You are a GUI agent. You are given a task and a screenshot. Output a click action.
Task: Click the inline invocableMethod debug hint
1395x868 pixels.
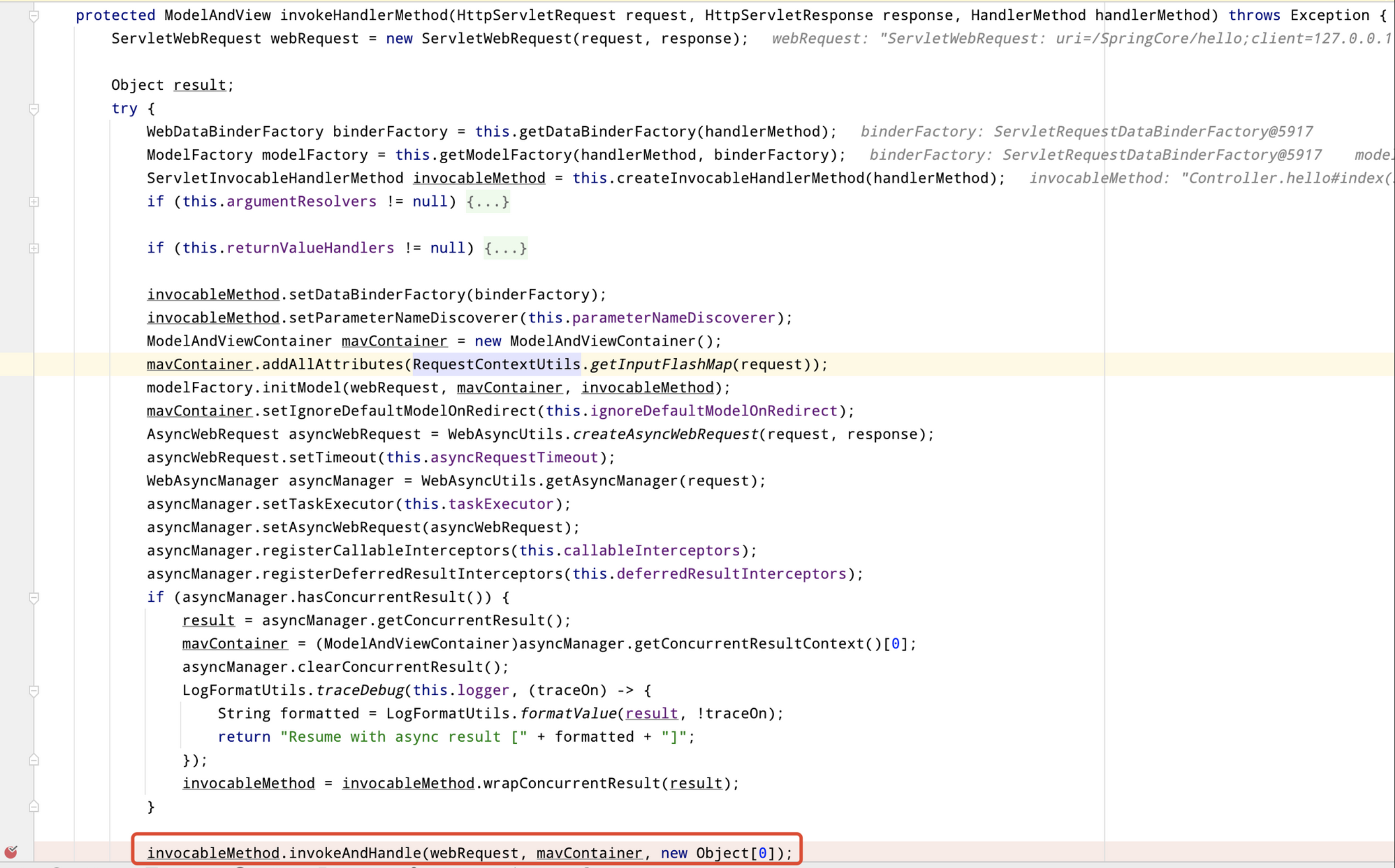[x=1211, y=178]
